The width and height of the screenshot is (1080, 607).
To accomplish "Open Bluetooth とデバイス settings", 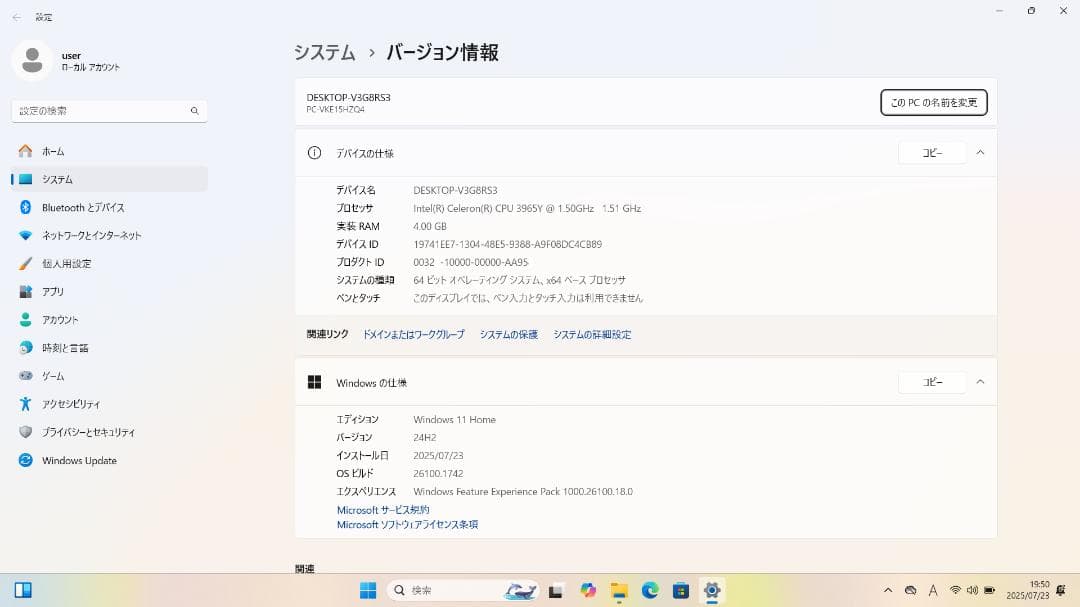I will coord(109,207).
